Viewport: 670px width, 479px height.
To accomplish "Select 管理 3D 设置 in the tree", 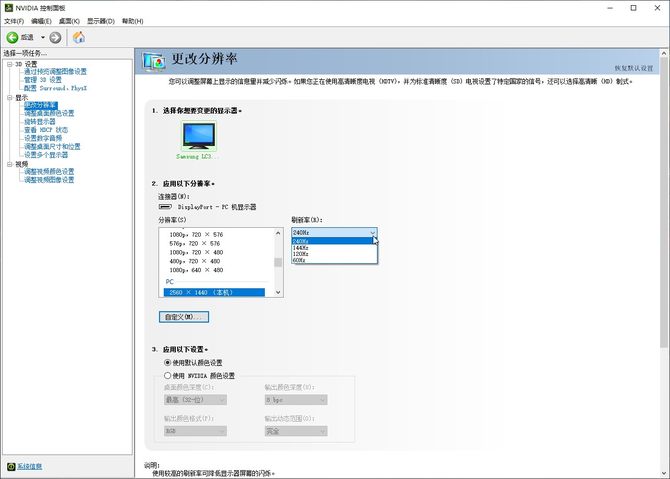I will (x=43, y=79).
